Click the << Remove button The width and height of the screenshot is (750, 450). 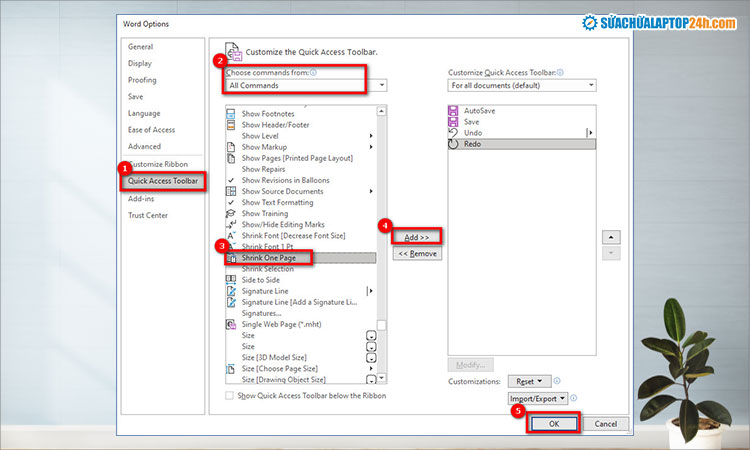tap(417, 253)
